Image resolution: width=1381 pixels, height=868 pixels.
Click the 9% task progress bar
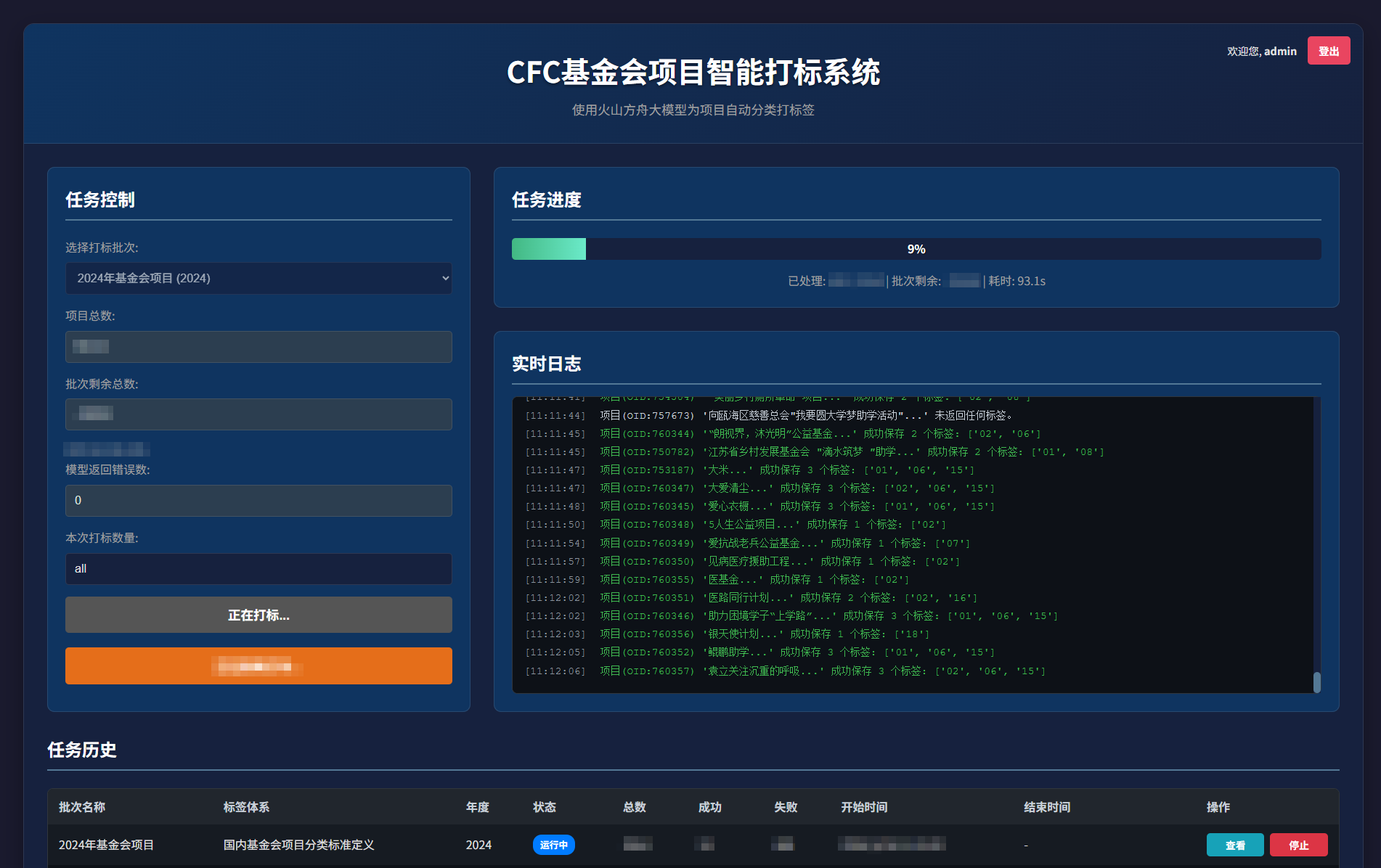pyautogui.click(x=916, y=249)
